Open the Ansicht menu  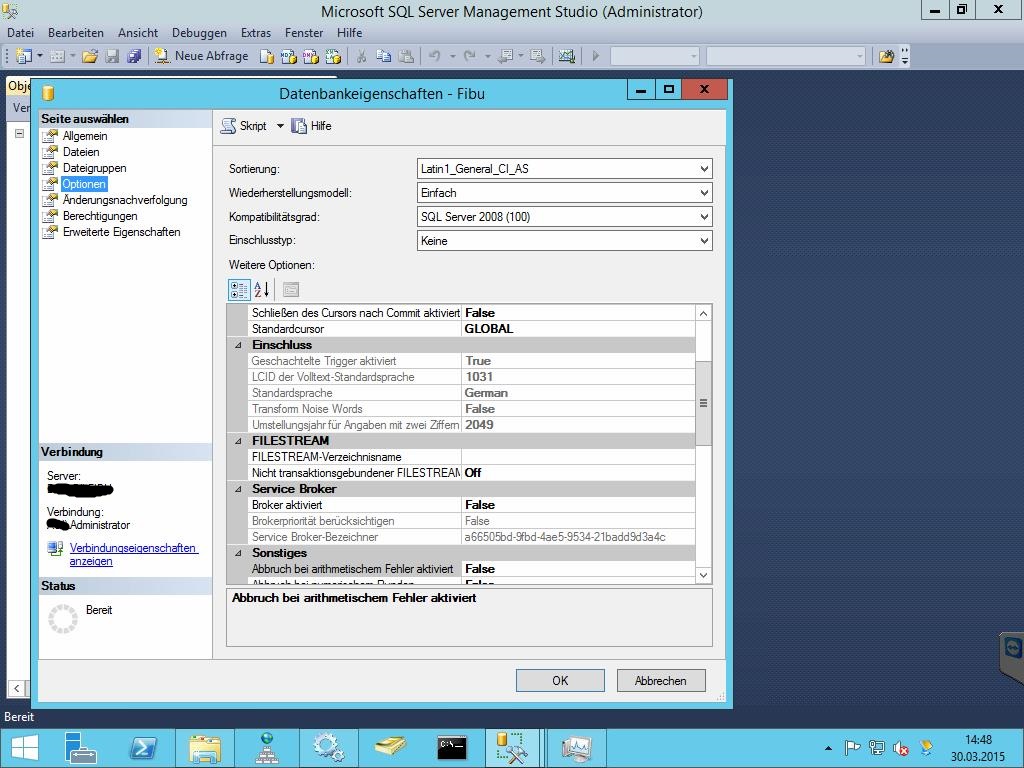click(138, 33)
